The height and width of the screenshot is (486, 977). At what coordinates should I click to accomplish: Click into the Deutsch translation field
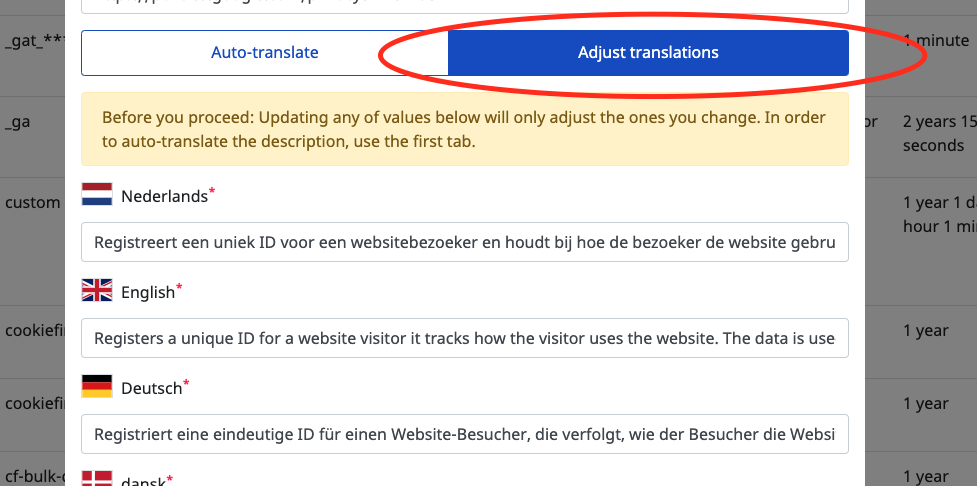pos(465,434)
